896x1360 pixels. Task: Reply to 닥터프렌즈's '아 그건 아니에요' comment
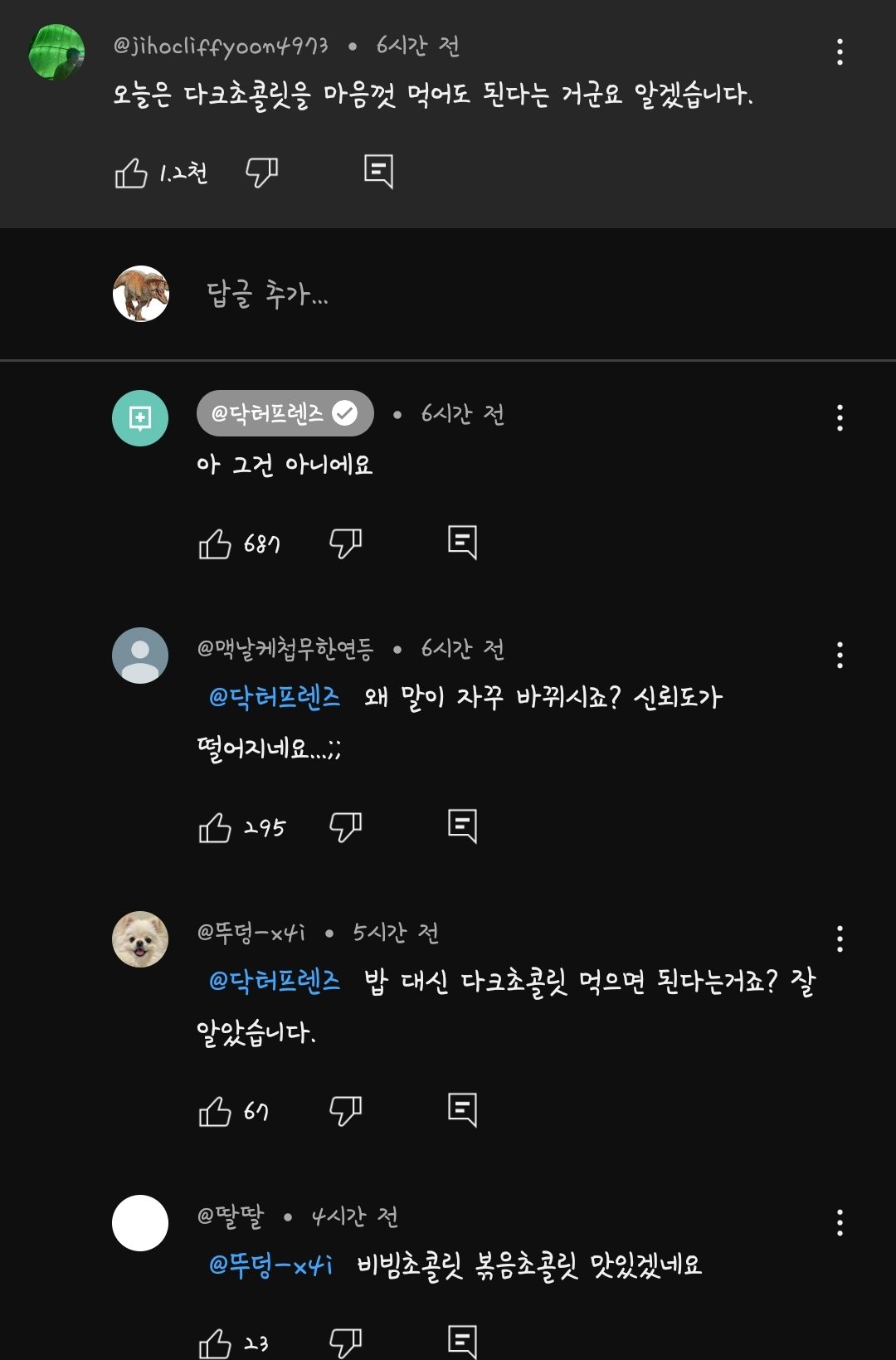(462, 543)
